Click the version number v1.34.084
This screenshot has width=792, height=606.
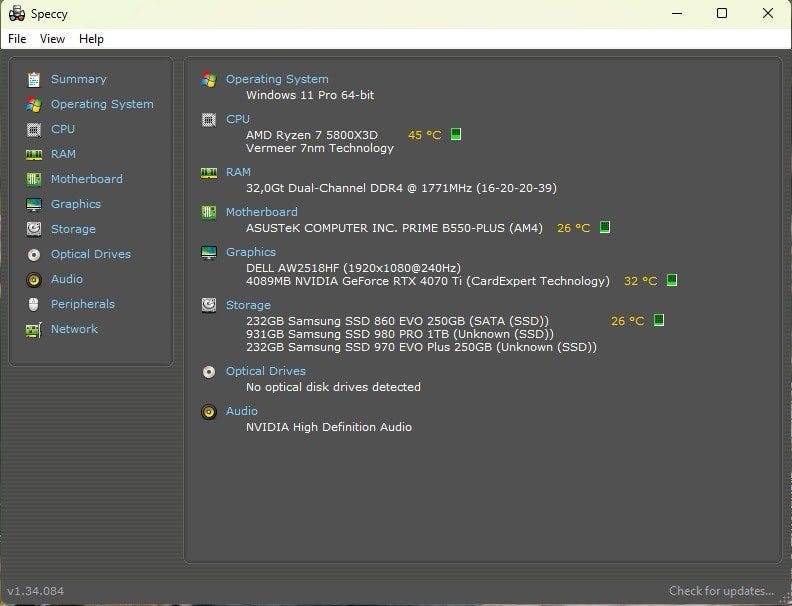tap(36, 591)
